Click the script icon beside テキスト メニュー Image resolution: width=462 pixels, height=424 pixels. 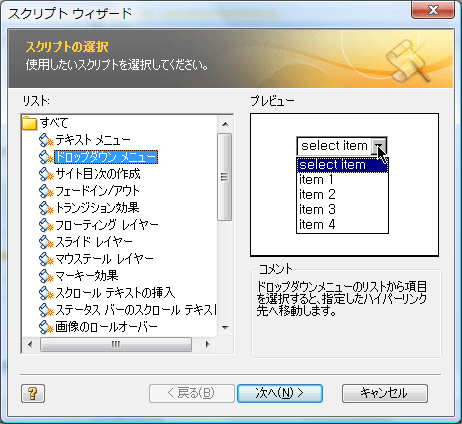click(x=46, y=140)
